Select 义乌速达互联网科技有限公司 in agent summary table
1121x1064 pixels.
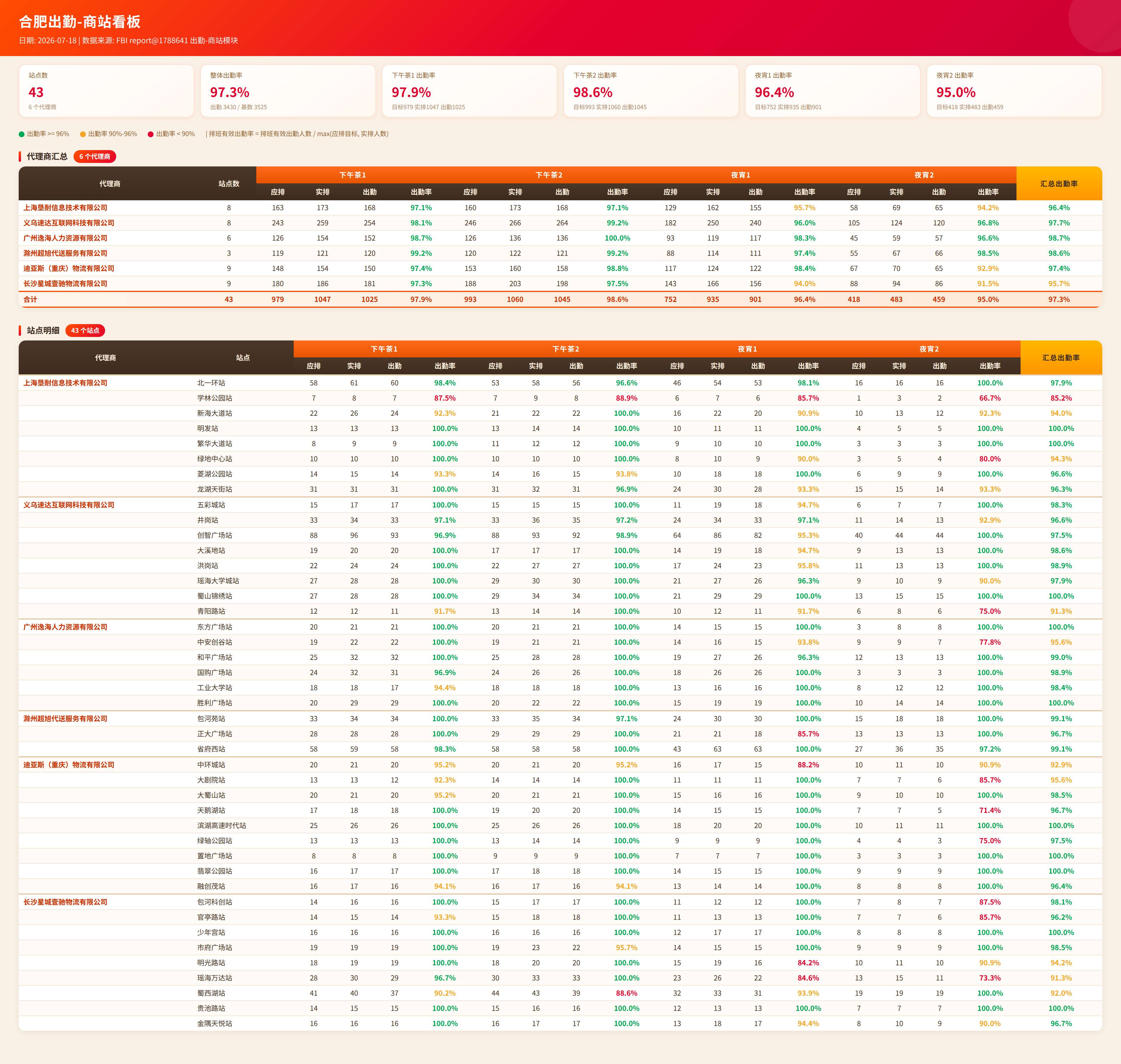coord(69,223)
